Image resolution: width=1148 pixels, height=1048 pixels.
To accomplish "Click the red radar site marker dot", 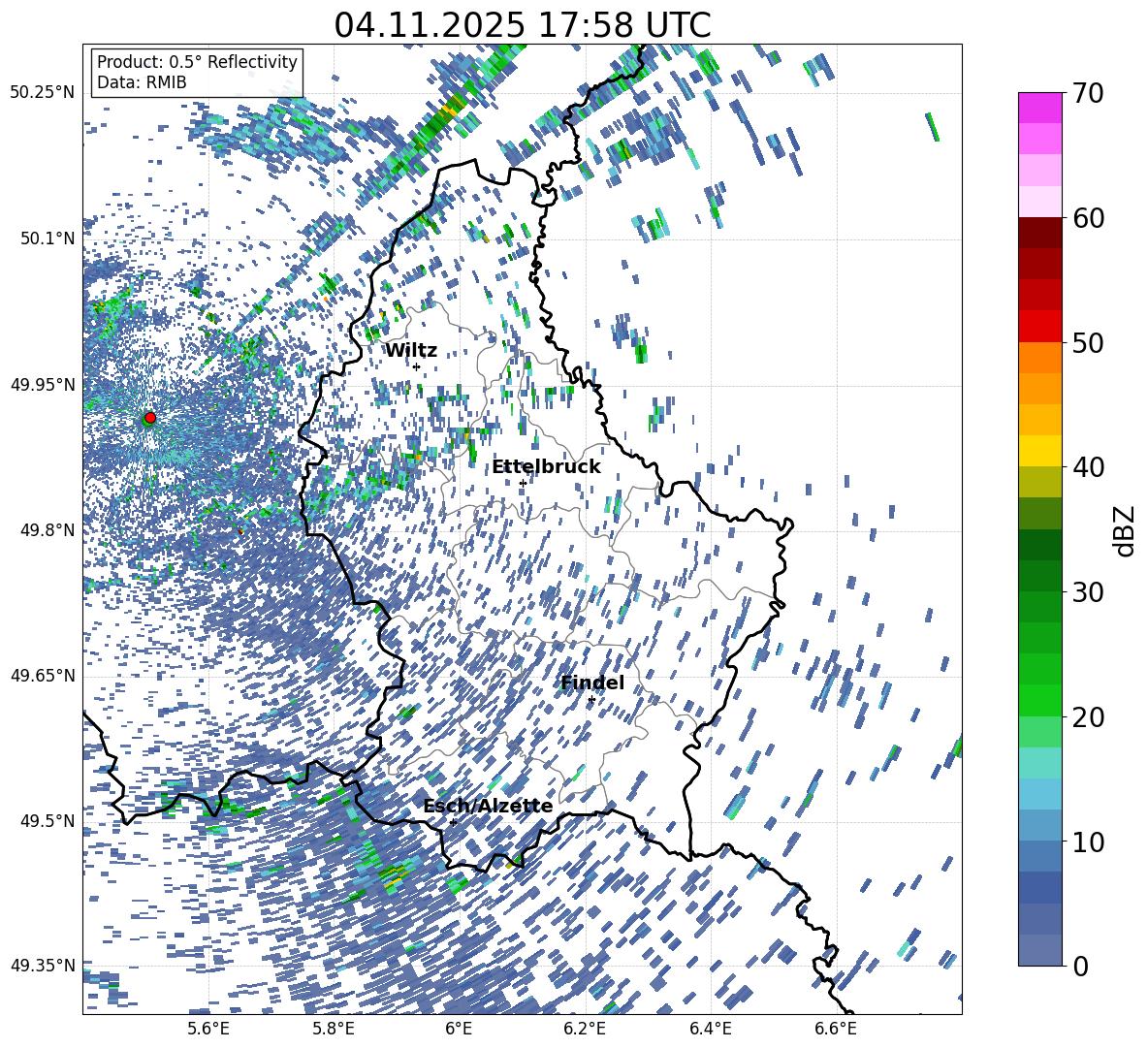I will point(149,418).
